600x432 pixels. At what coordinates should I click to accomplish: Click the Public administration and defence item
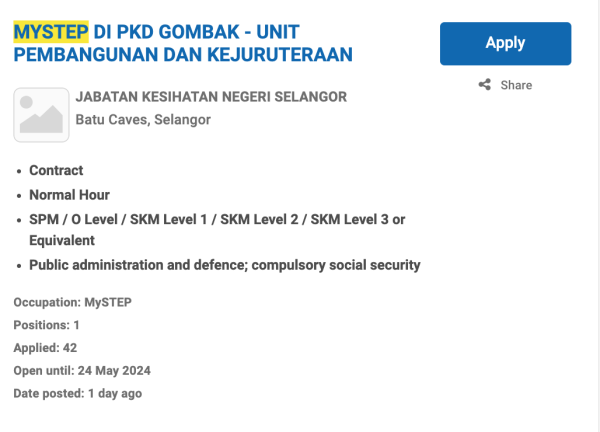coord(225,265)
